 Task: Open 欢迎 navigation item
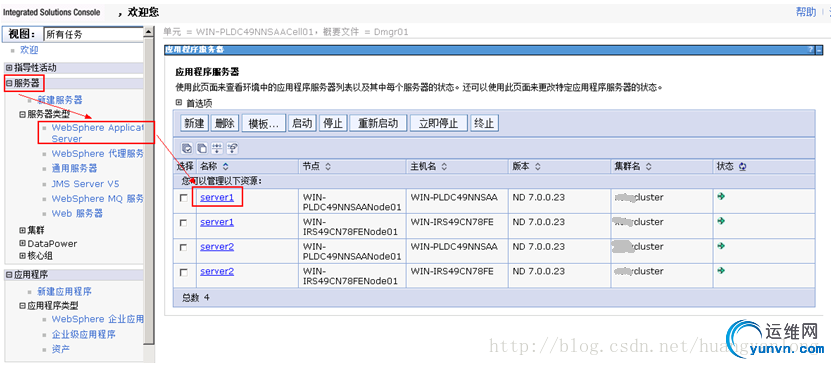point(29,50)
